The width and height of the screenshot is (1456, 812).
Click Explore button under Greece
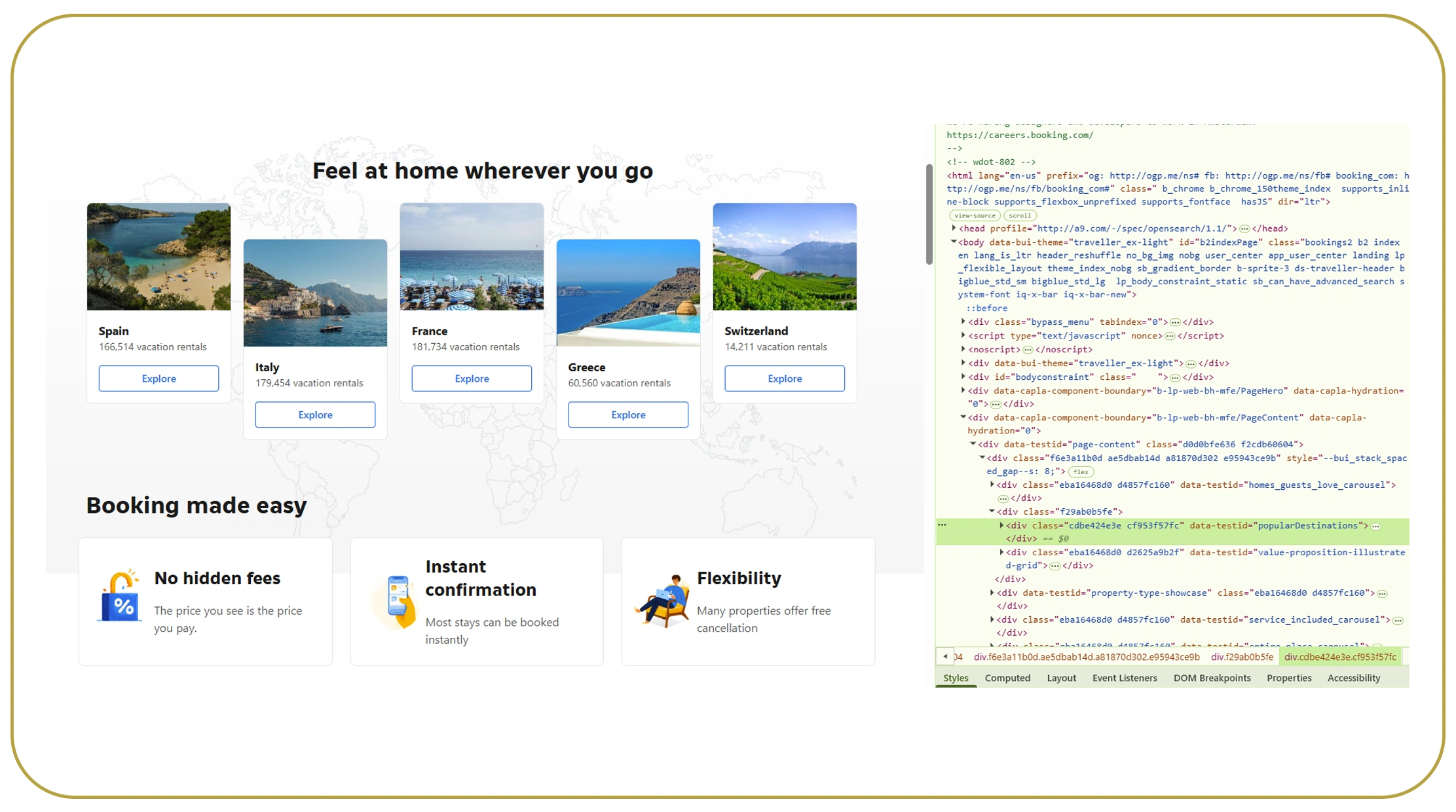(x=628, y=415)
